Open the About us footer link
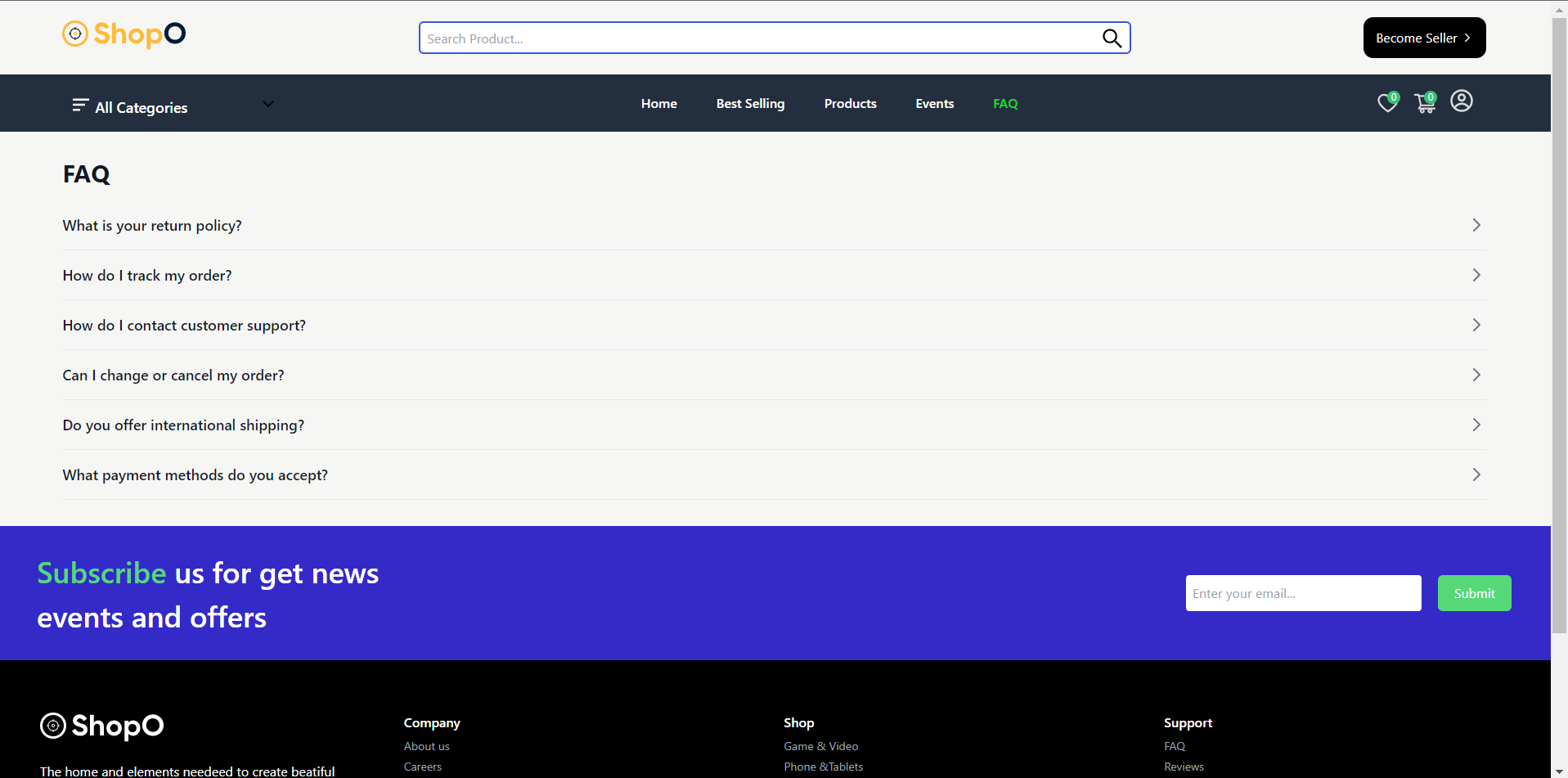The height and width of the screenshot is (778, 1568). [x=426, y=745]
